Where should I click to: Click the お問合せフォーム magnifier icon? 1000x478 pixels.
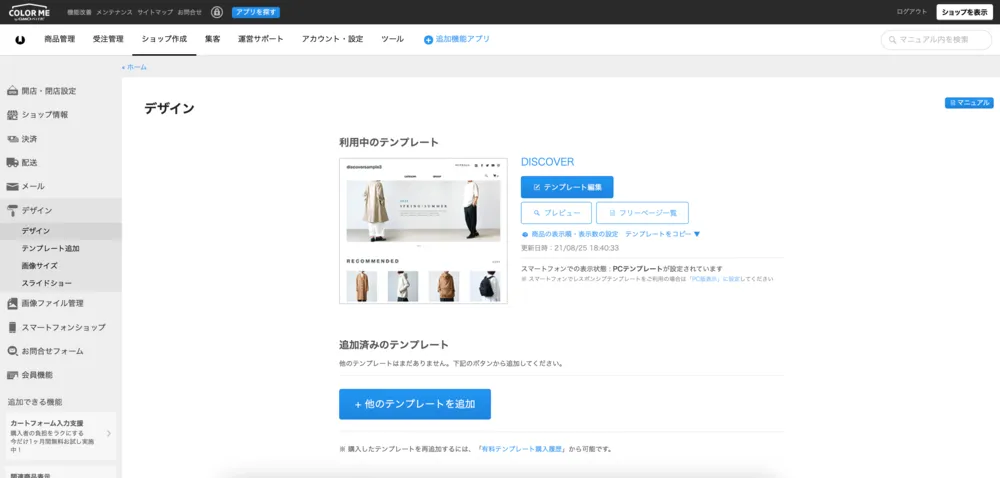tap(13, 351)
